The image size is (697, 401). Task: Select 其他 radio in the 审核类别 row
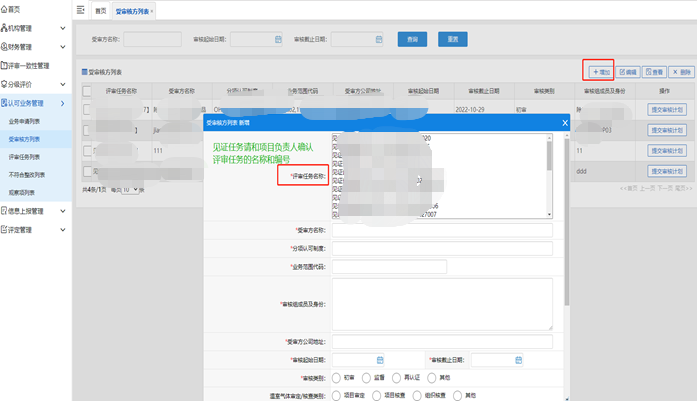[432, 378]
